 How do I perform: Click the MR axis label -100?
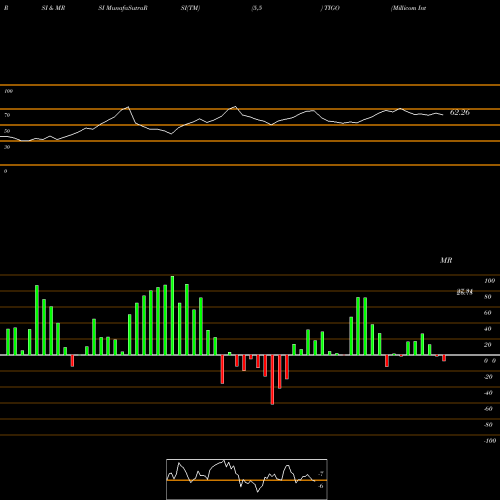(x=489, y=441)
